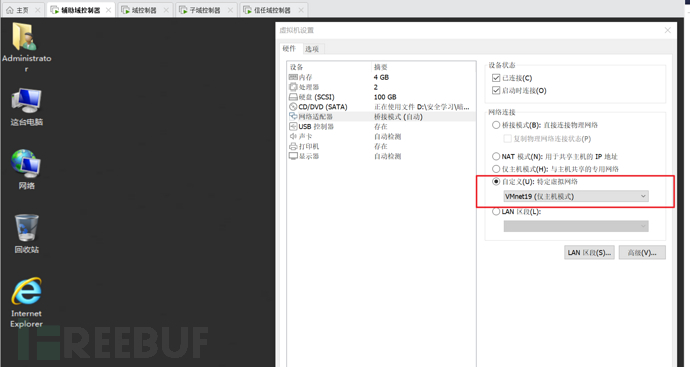Open the 这台电脑 desktop icon
The height and width of the screenshot is (367, 690).
tap(26, 107)
